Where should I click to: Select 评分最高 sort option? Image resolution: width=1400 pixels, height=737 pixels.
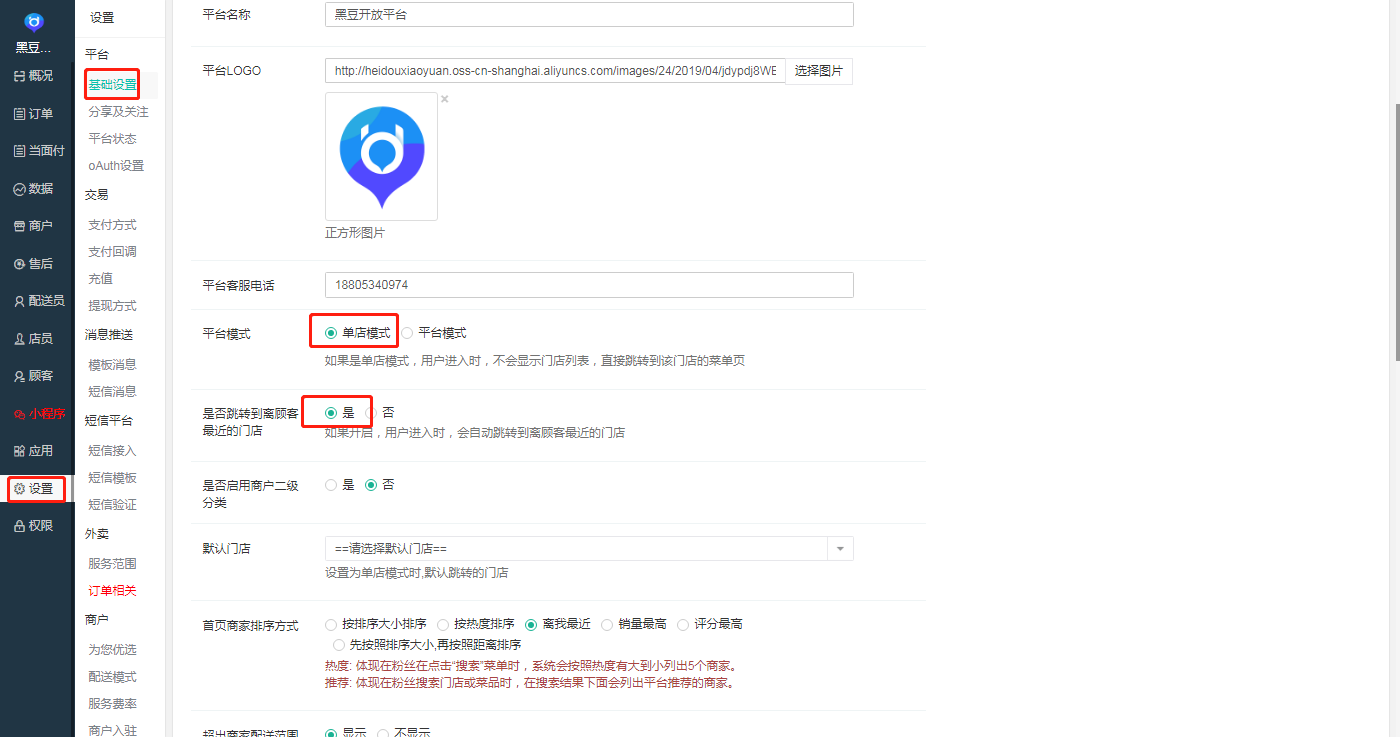tap(683, 624)
